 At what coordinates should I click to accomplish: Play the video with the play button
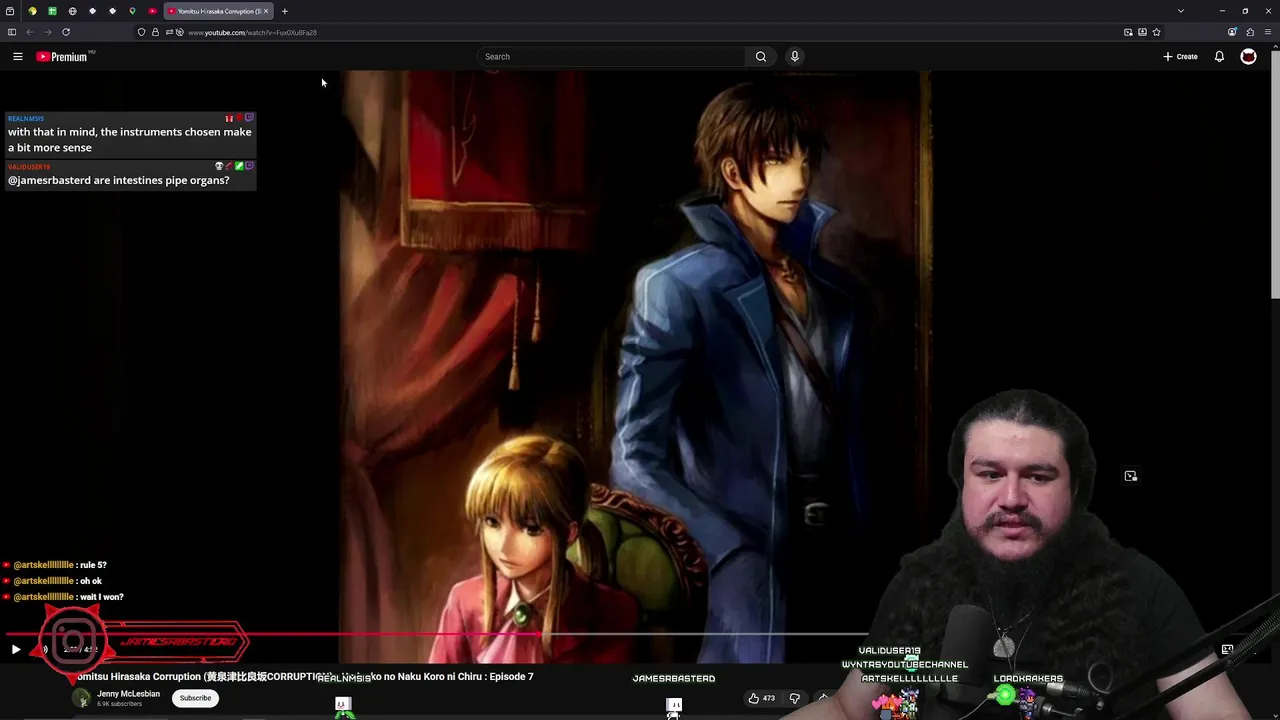click(x=16, y=650)
